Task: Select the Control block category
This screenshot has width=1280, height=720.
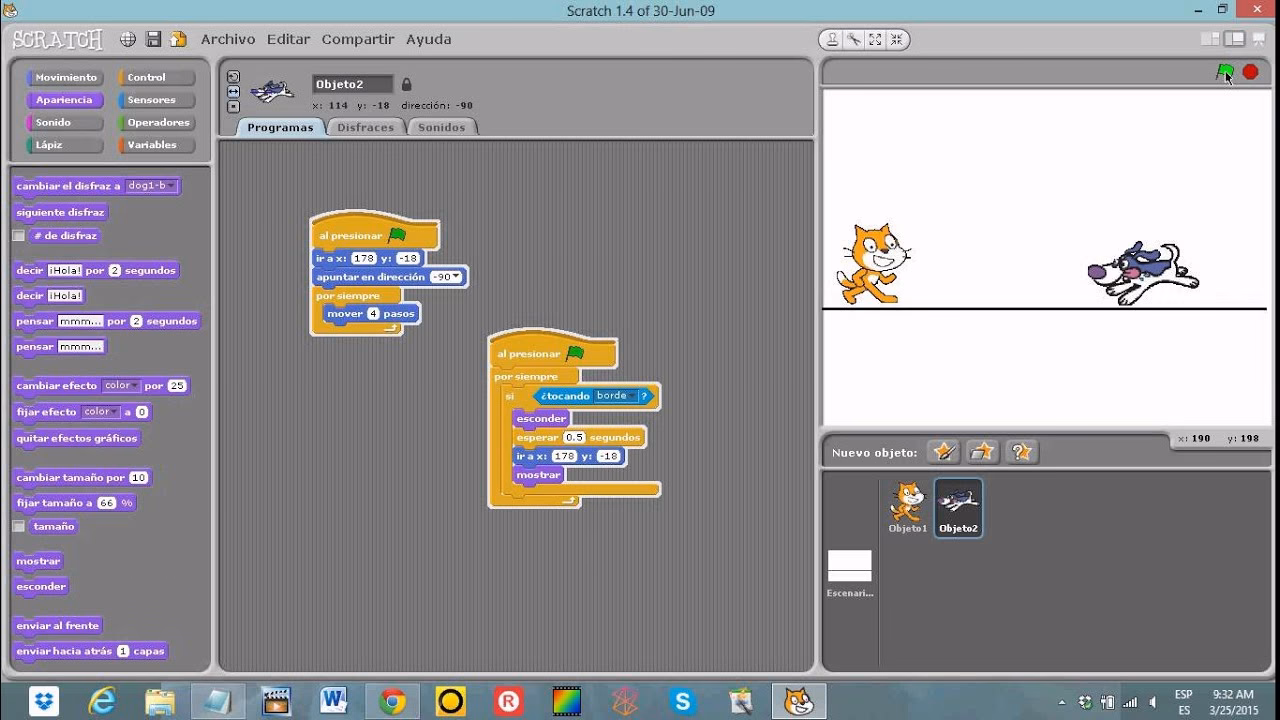Action: (155, 77)
